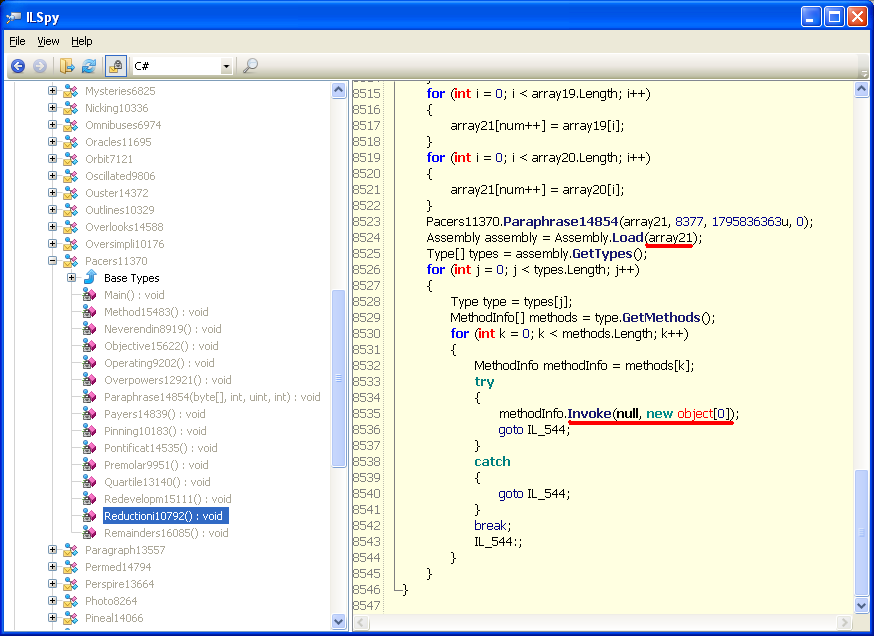This screenshot has width=874, height=636.
Task: Click the code panel horizontal scroll-right arrow
Action: tap(845, 622)
